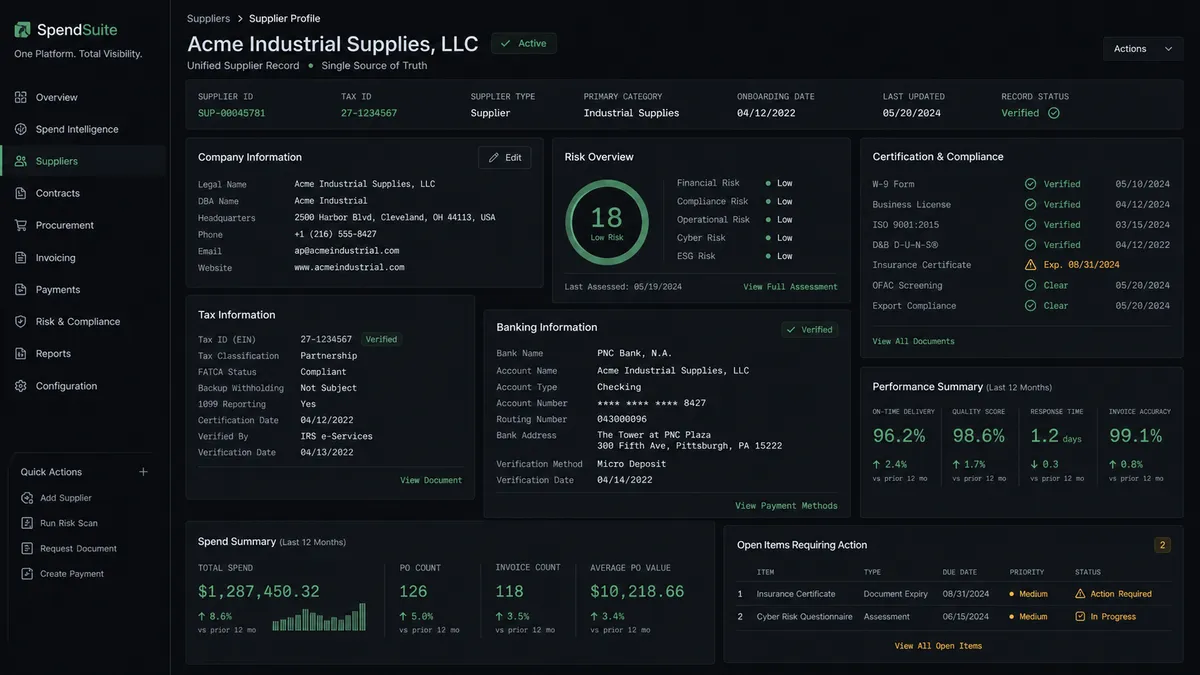Click the Export Compliance clear check icon
1200x675 pixels.
(x=1030, y=306)
